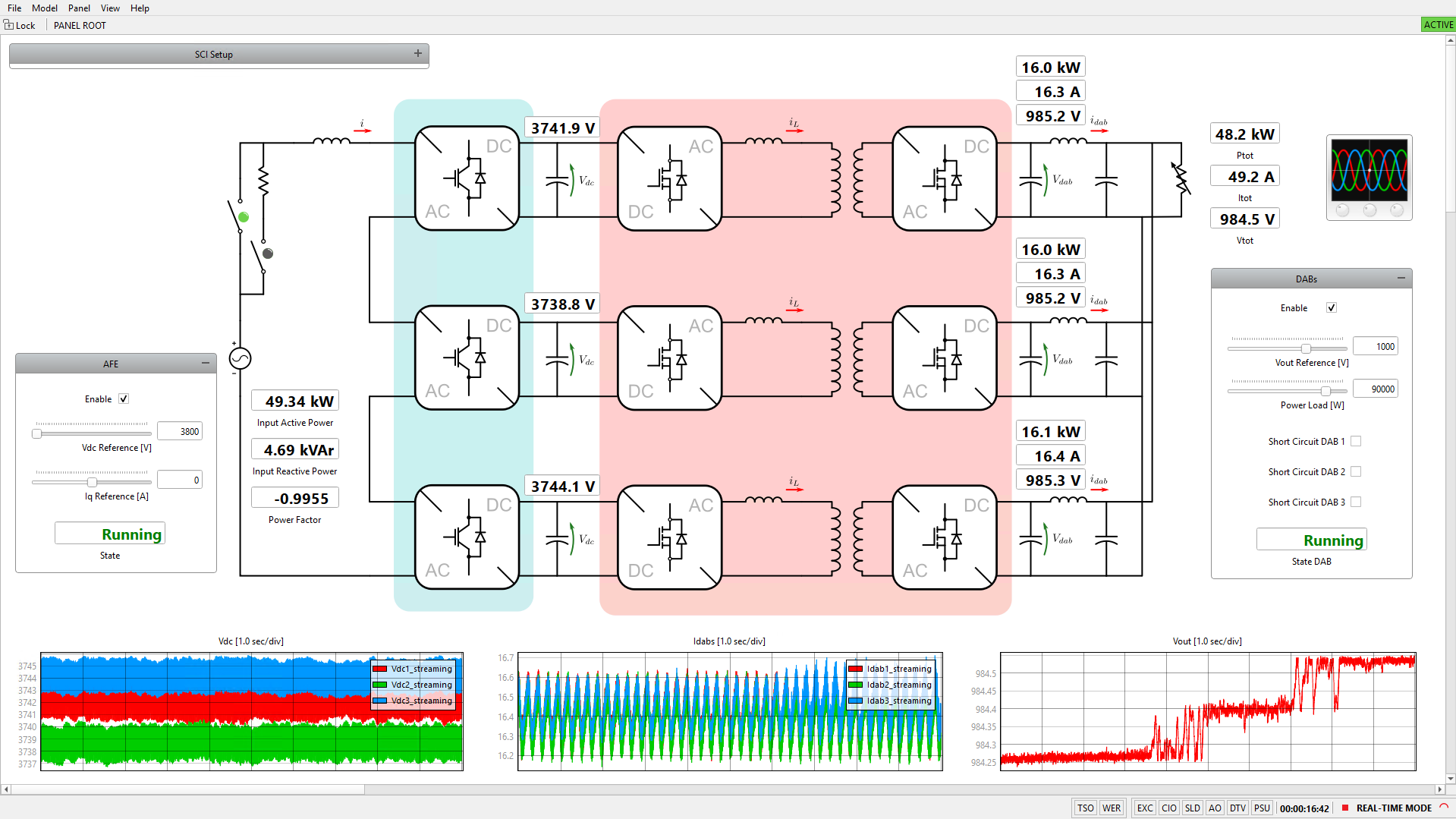Click the AC grid voltage source symbol
The height and width of the screenshot is (819, 1456).
pos(240,358)
